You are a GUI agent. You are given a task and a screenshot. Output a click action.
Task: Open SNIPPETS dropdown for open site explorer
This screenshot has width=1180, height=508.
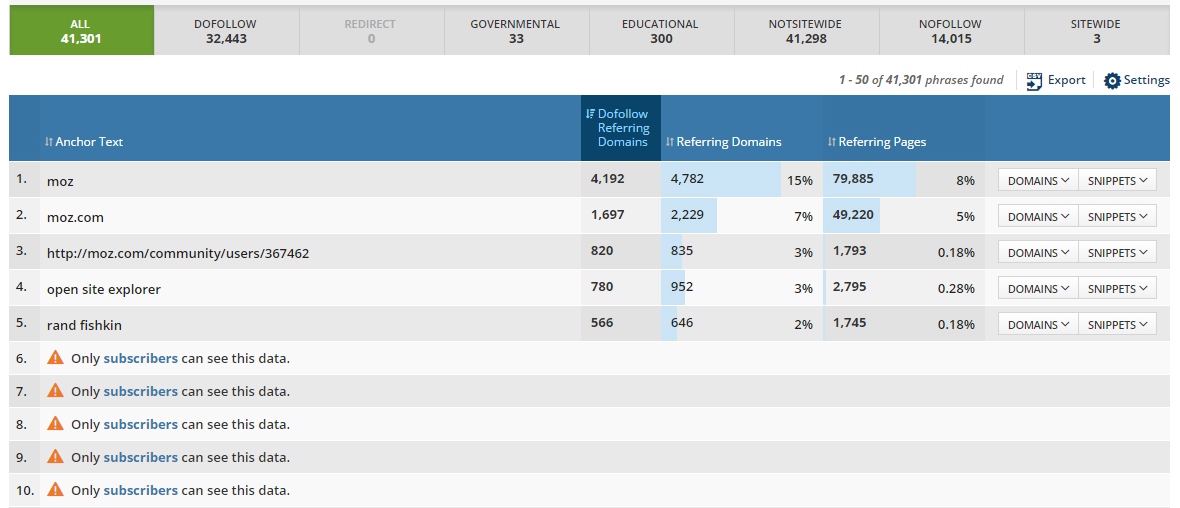[1118, 289]
